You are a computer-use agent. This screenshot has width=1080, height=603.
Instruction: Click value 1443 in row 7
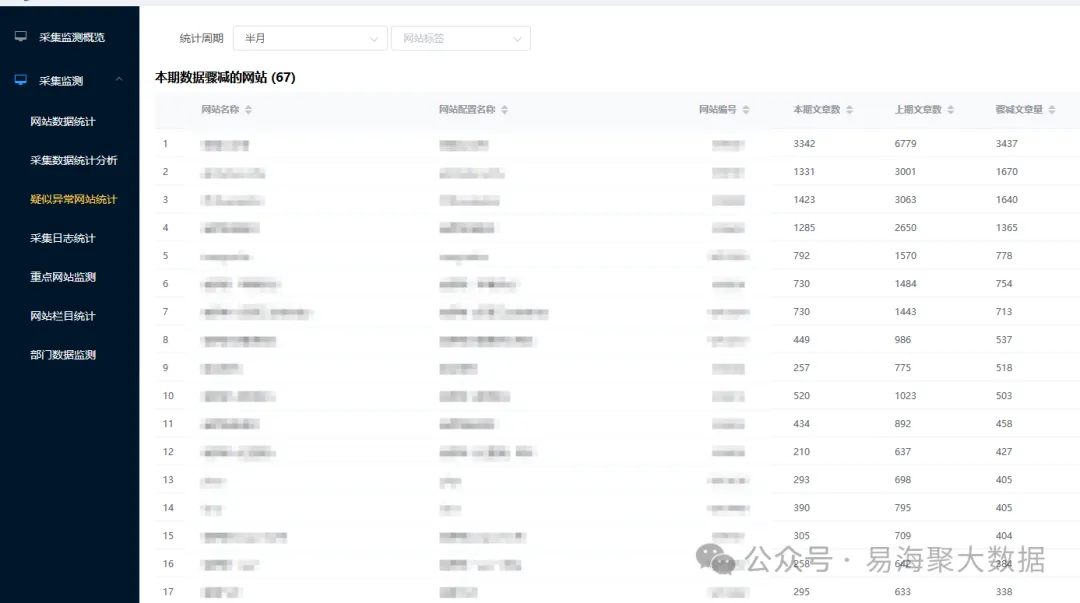905,311
